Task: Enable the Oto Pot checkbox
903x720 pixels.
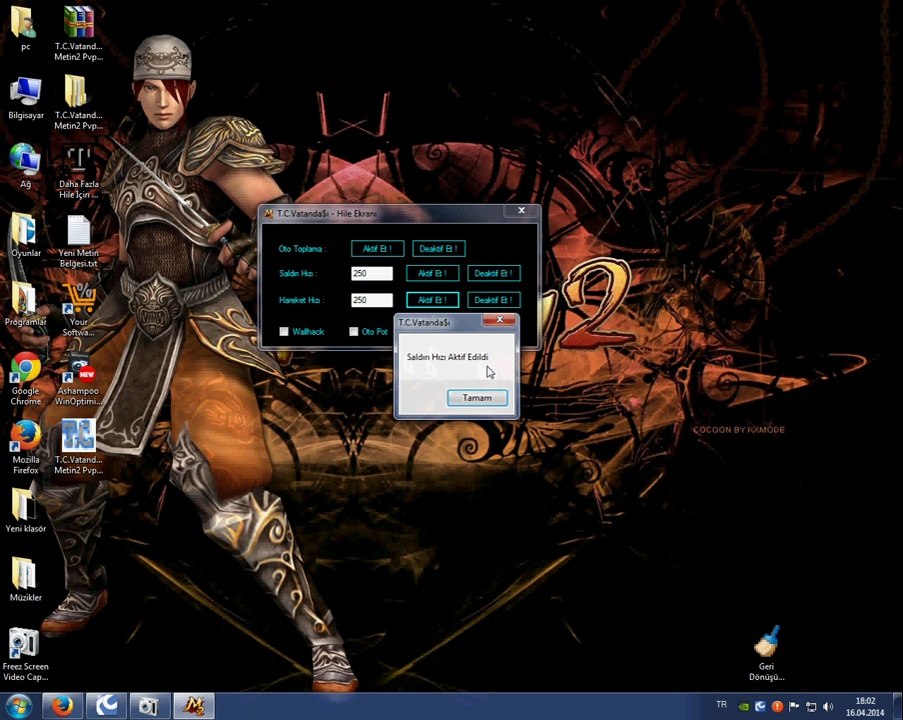Action: pyautogui.click(x=354, y=331)
